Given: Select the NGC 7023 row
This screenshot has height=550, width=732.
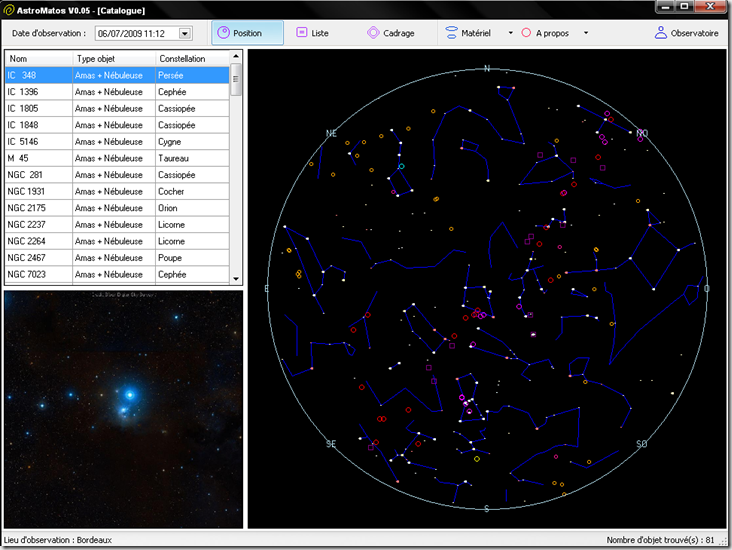Looking at the screenshot, I should point(117,274).
